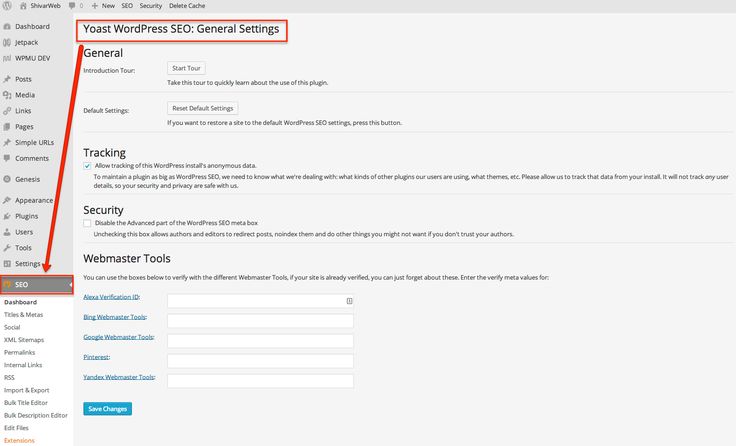Check Disable the Advanced part of meta box
This screenshot has width=736, height=446.
(87, 223)
